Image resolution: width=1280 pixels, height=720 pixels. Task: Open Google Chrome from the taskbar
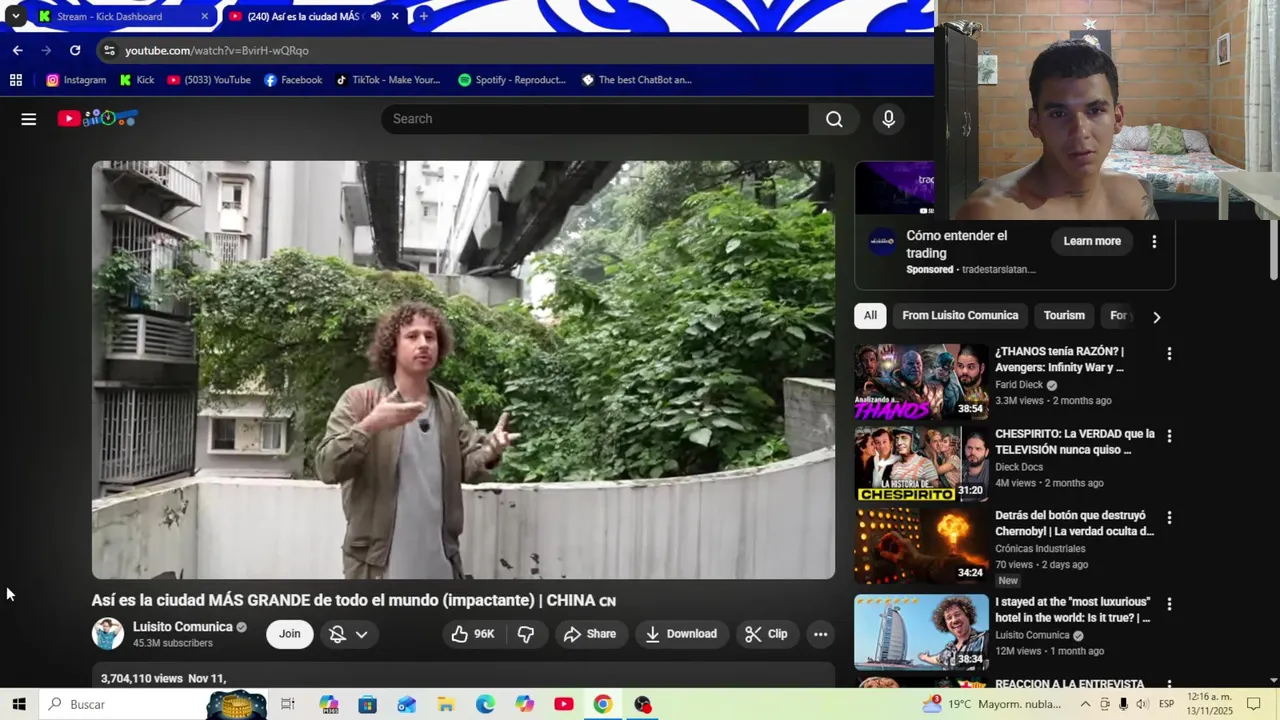pyautogui.click(x=602, y=704)
